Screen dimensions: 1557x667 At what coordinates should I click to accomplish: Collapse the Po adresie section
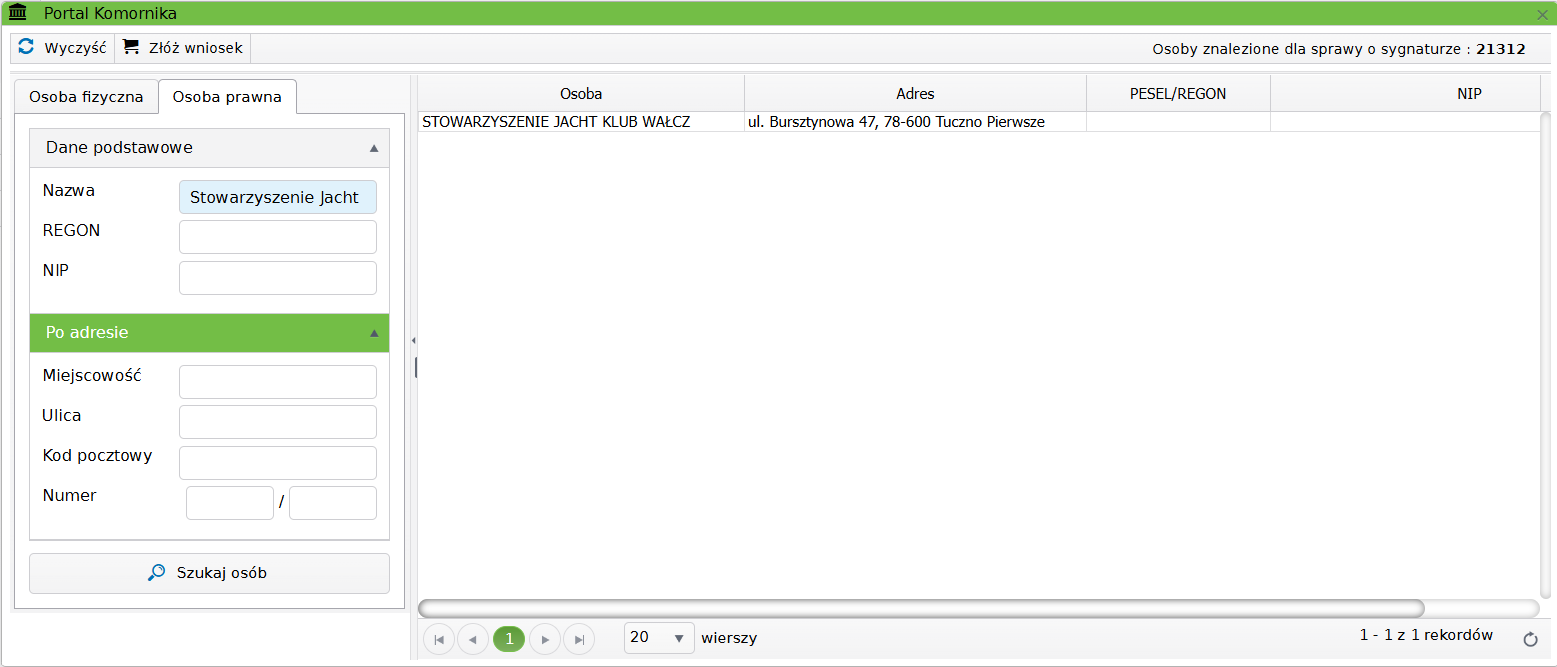pos(374,333)
